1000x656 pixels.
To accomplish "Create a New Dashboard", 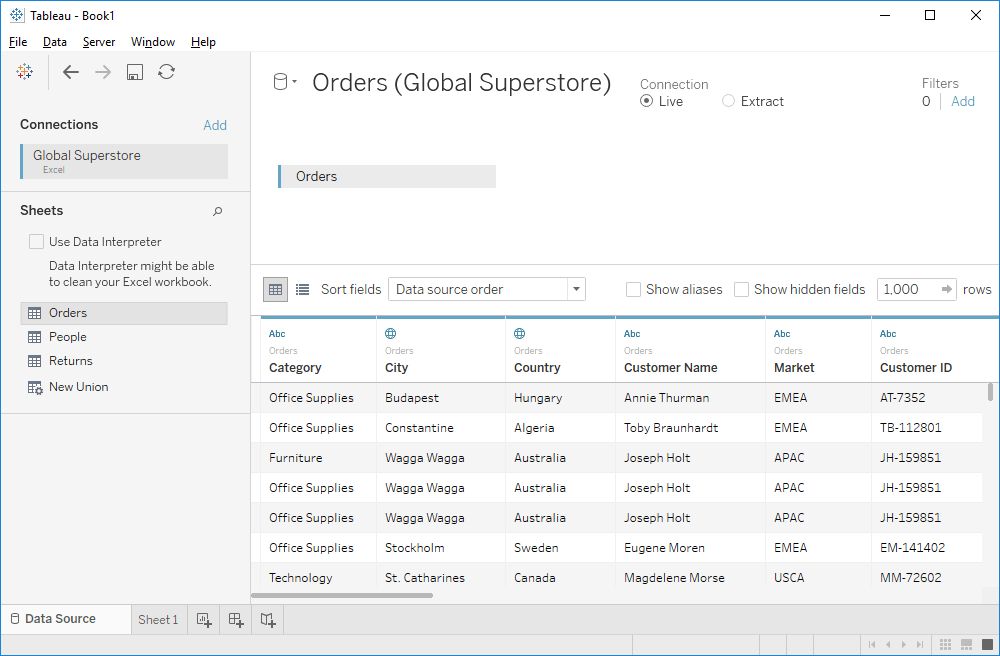I will pos(235,620).
